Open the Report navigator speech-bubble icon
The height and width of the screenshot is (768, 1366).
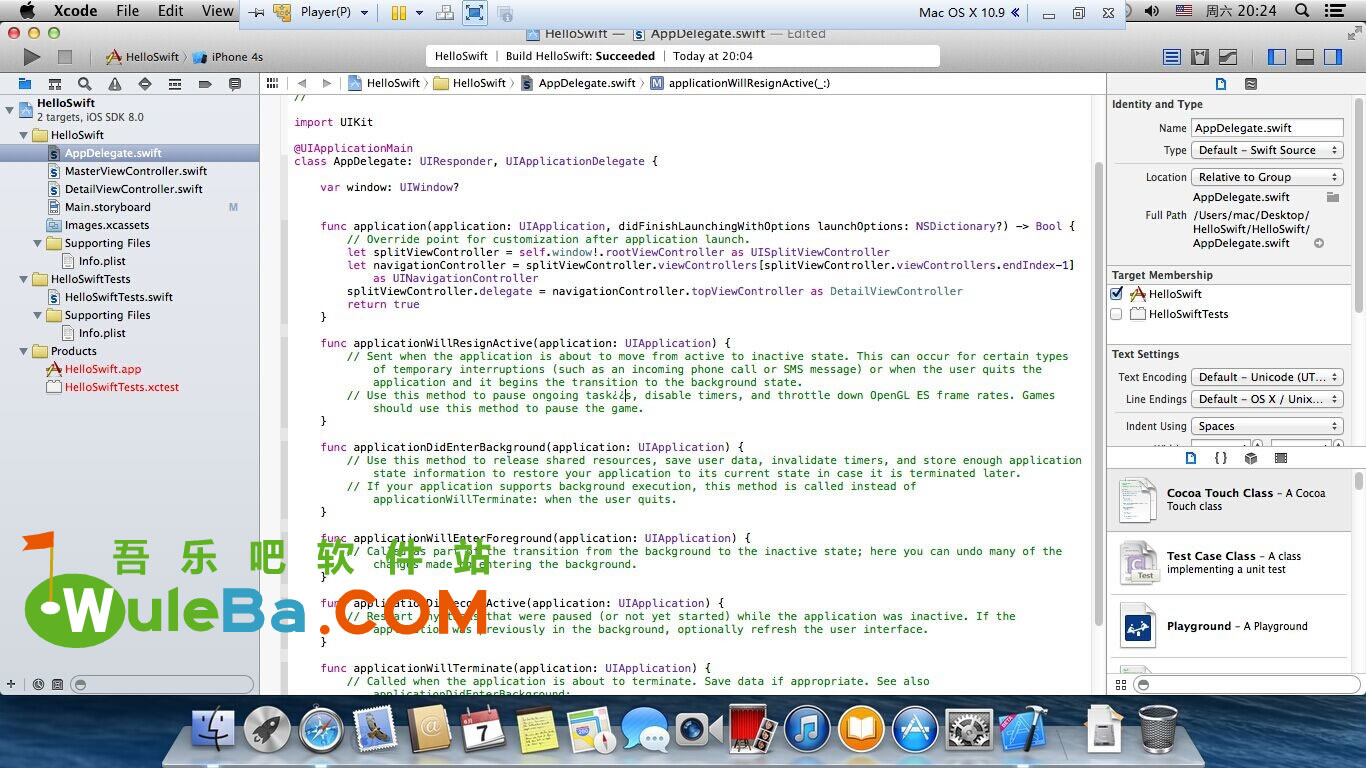point(235,84)
